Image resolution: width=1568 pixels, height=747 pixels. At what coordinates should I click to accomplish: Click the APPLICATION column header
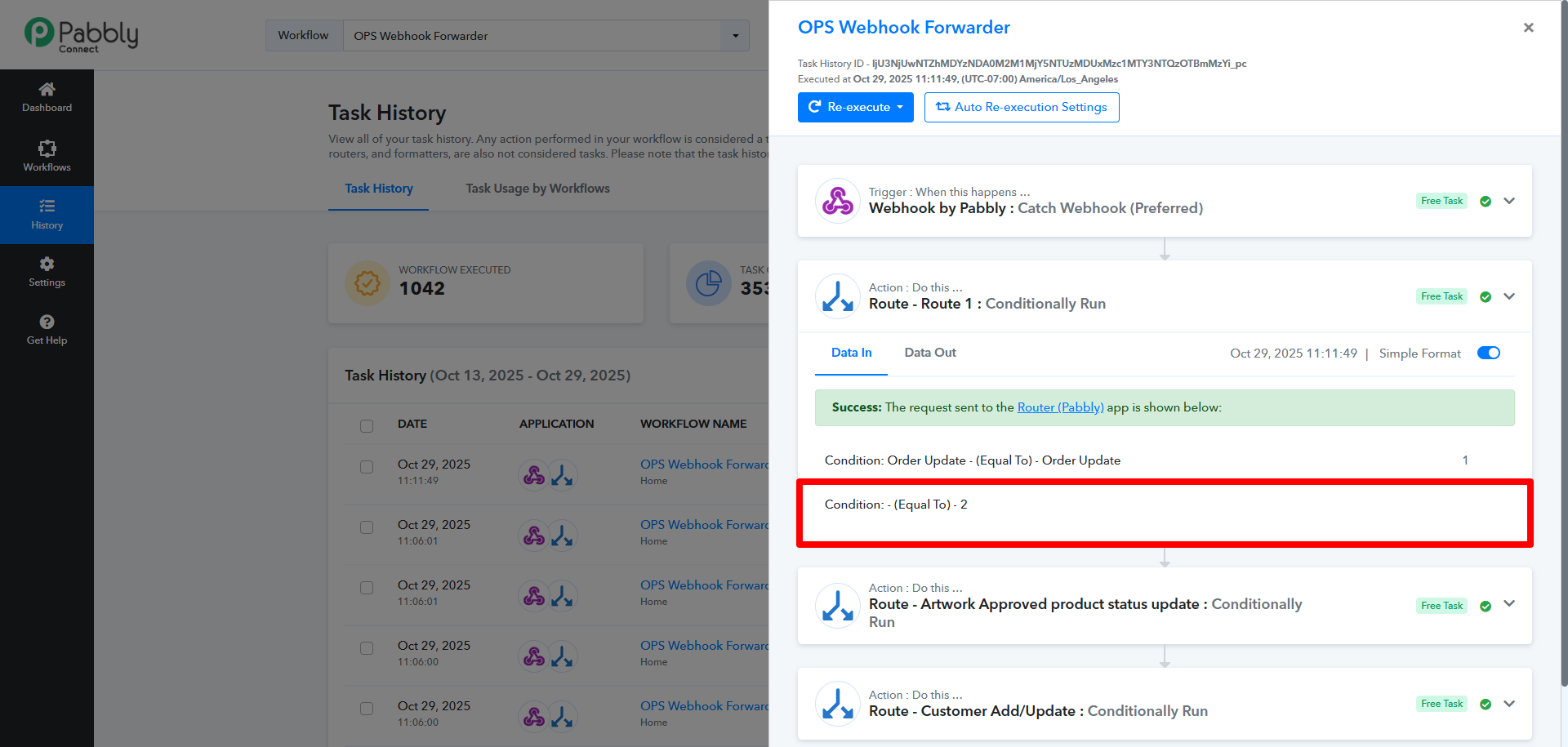(556, 424)
